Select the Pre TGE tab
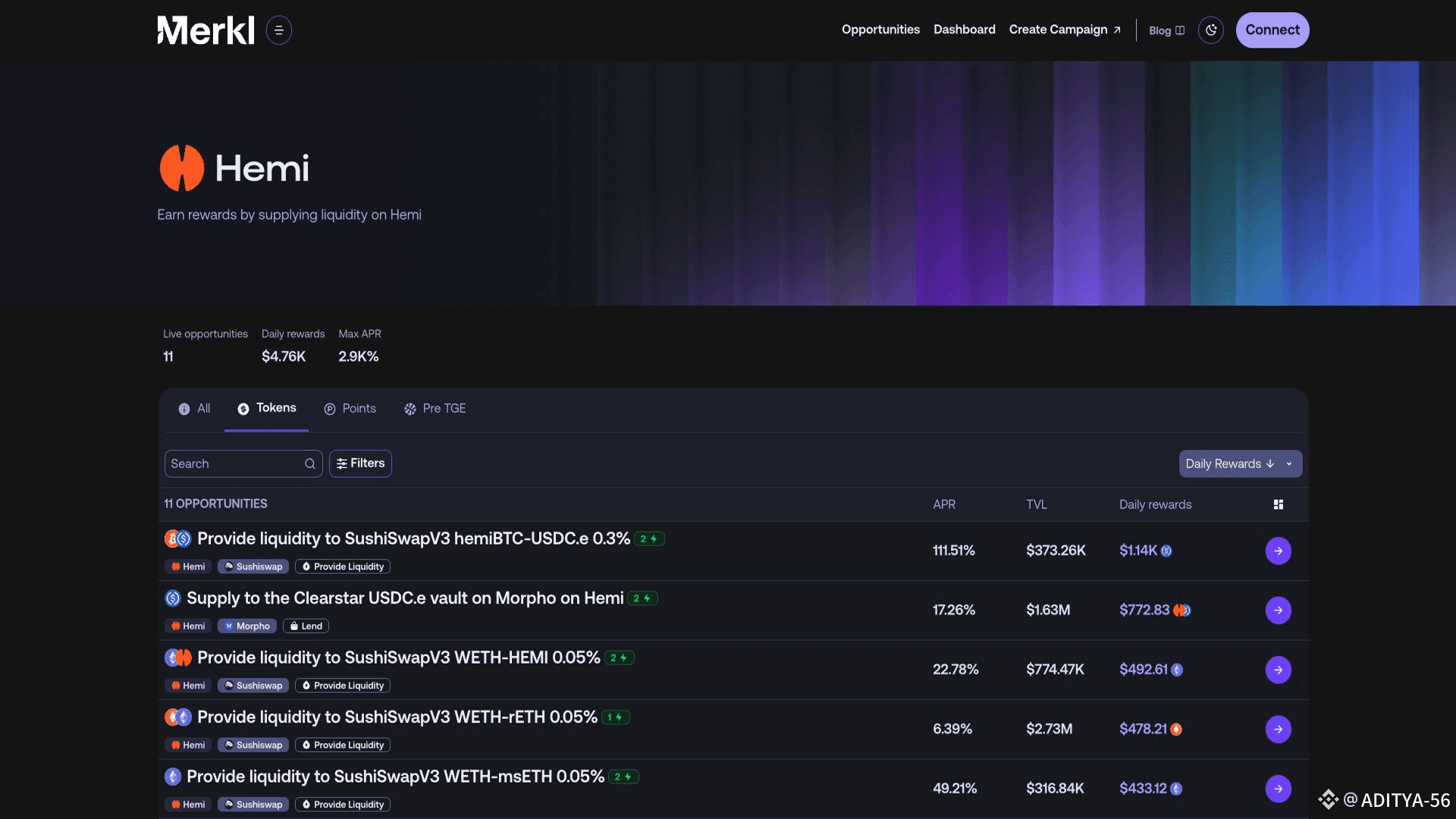The height and width of the screenshot is (819, 1456). 435,409
